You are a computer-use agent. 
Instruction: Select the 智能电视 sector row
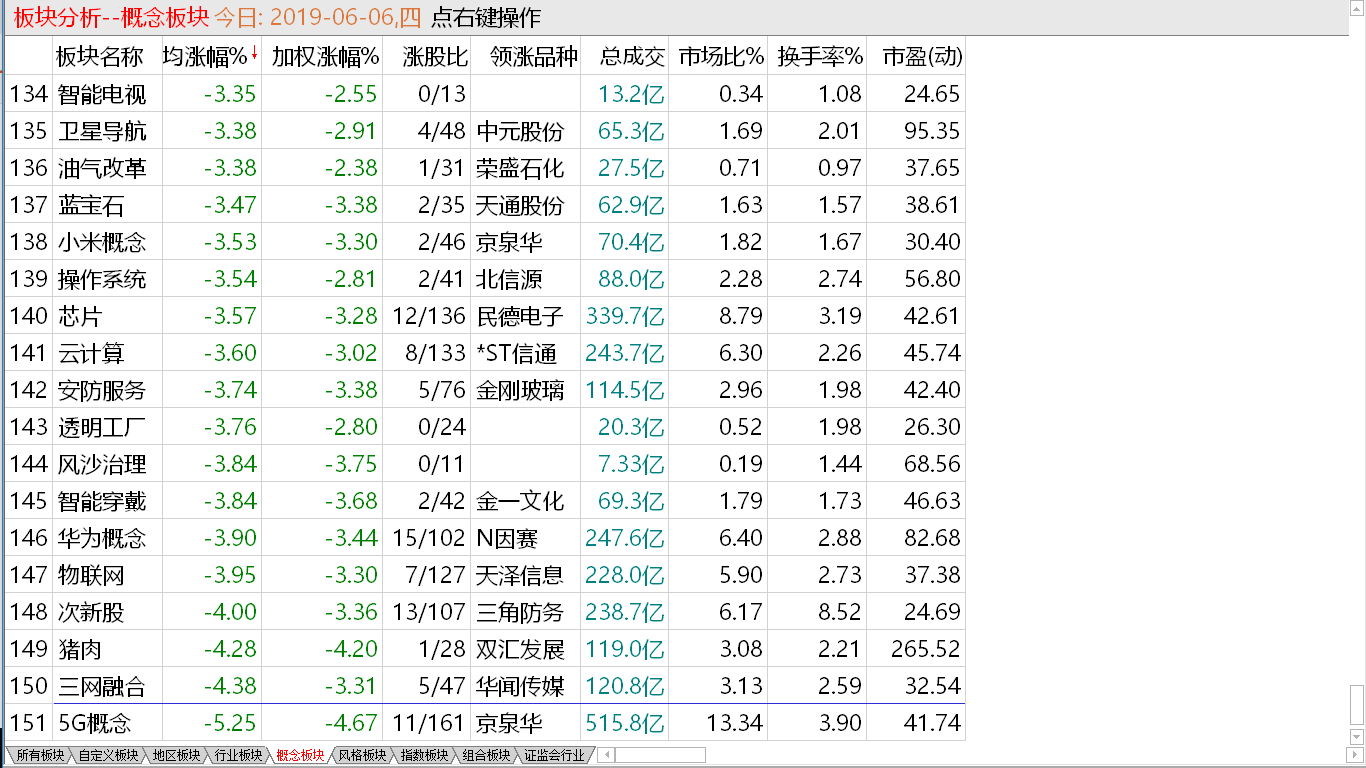pos(485,94)
